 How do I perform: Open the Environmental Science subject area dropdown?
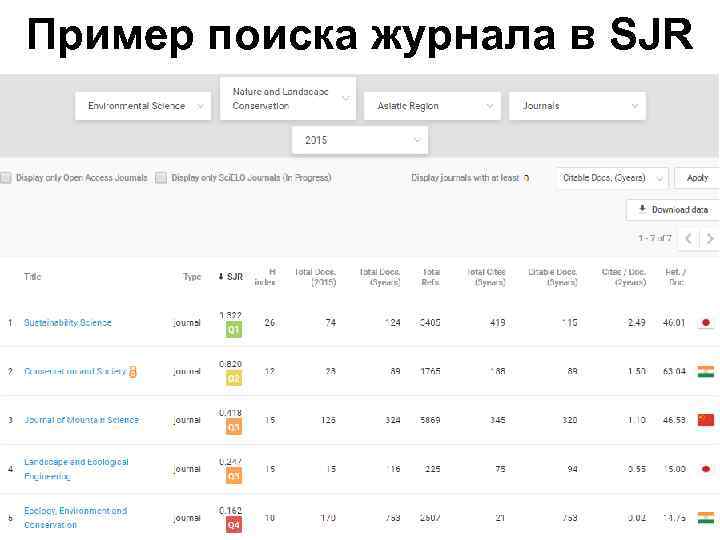pyautogui.click(x=143, y=106)
